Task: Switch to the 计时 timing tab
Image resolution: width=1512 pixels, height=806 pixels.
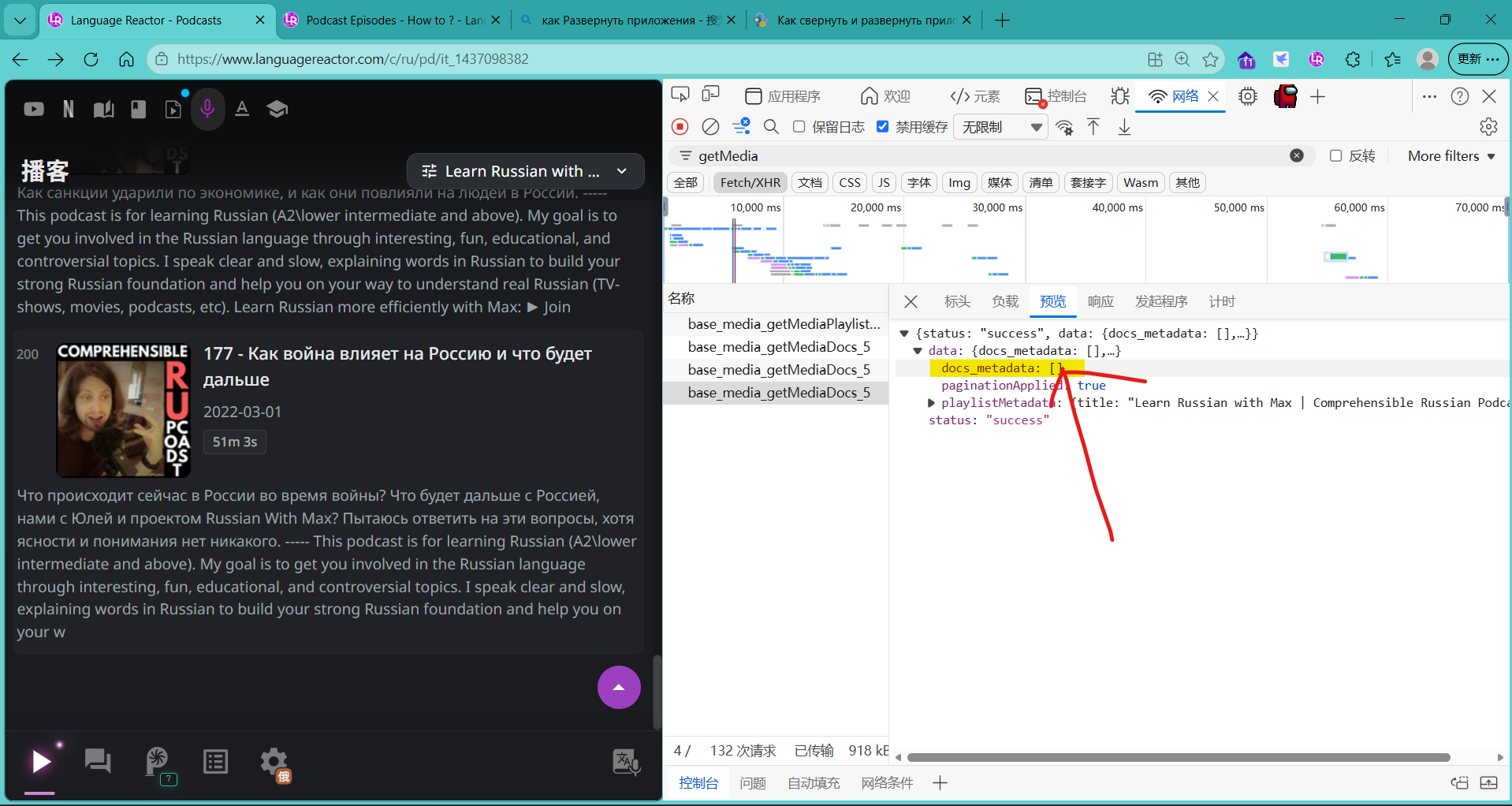Action: pos(1222,301)
